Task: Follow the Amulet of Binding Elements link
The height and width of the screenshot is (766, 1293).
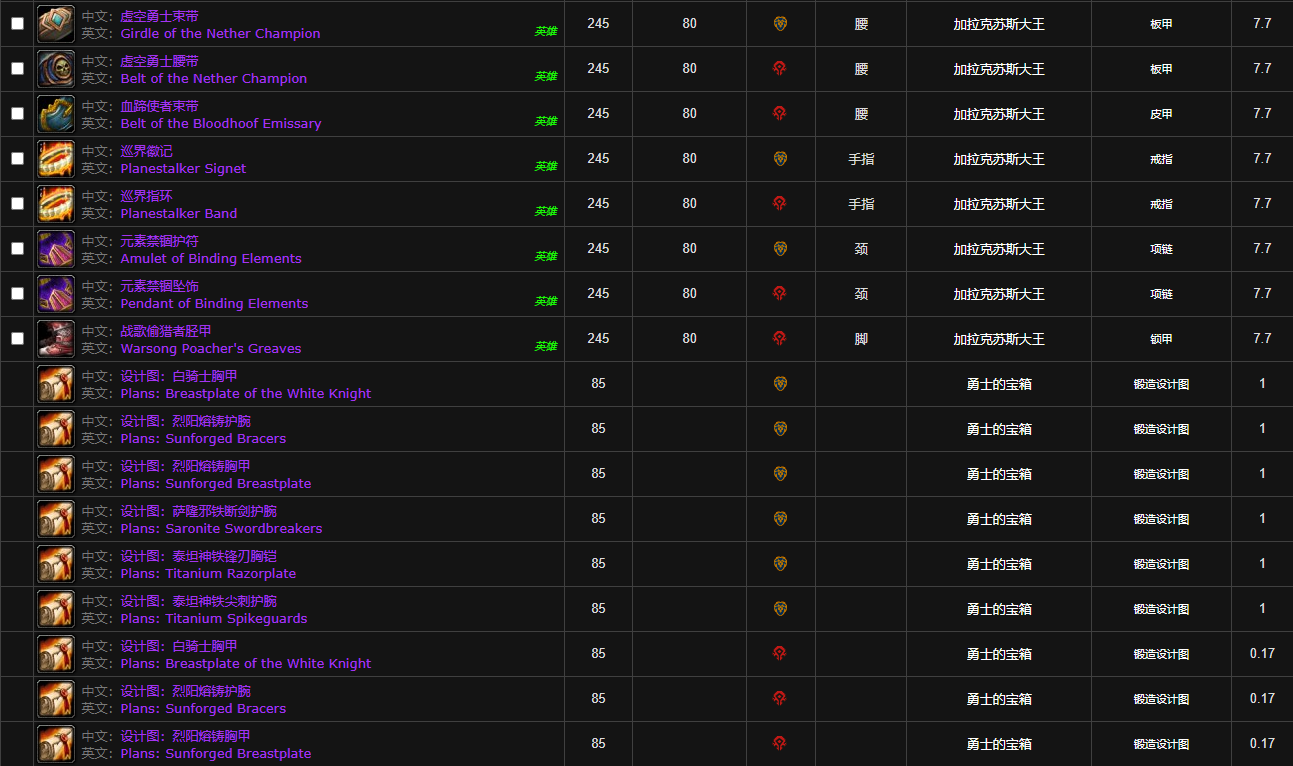Action: tap(211, 259)
